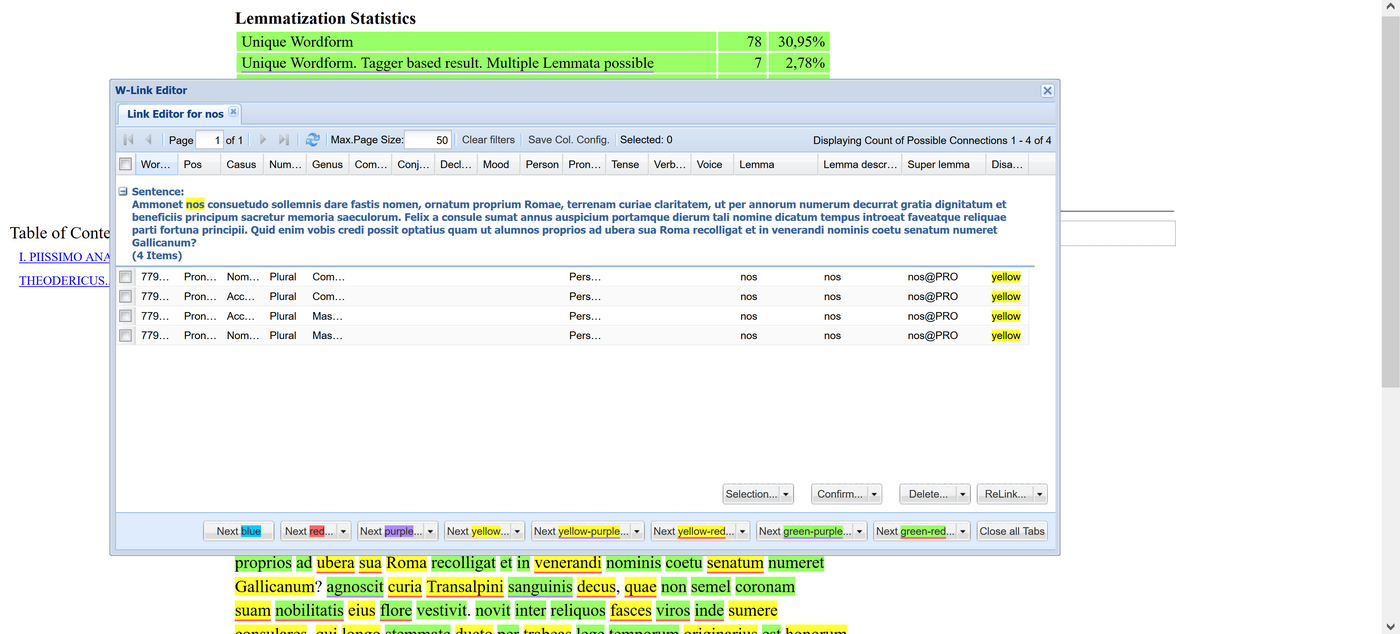Open the 'I. PIISSIMO ANA…' contents link
The image size is (1400, 634).
pyautogui.click(x=64, y=257)
